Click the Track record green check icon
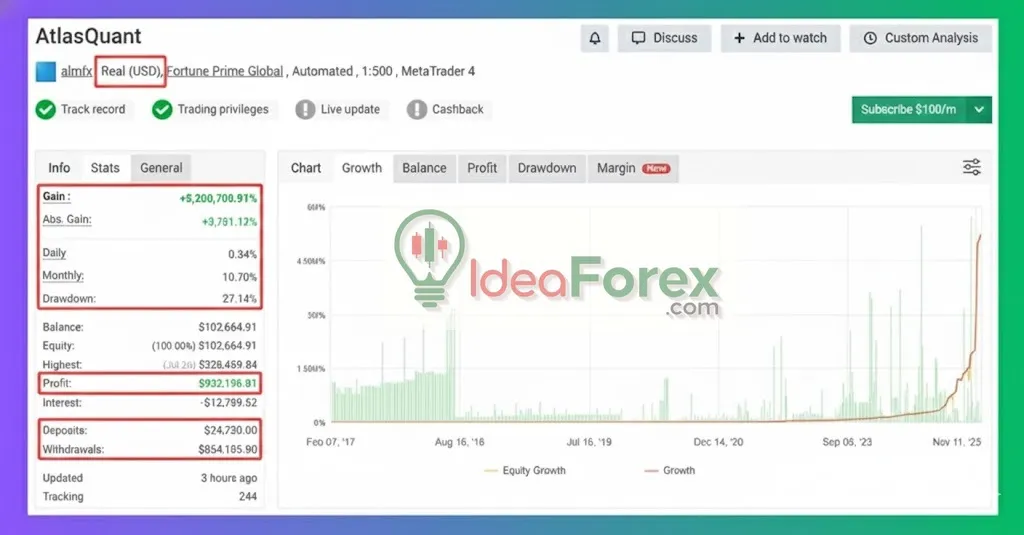Screen dimensions: 1024x535 tap(46, 110)
